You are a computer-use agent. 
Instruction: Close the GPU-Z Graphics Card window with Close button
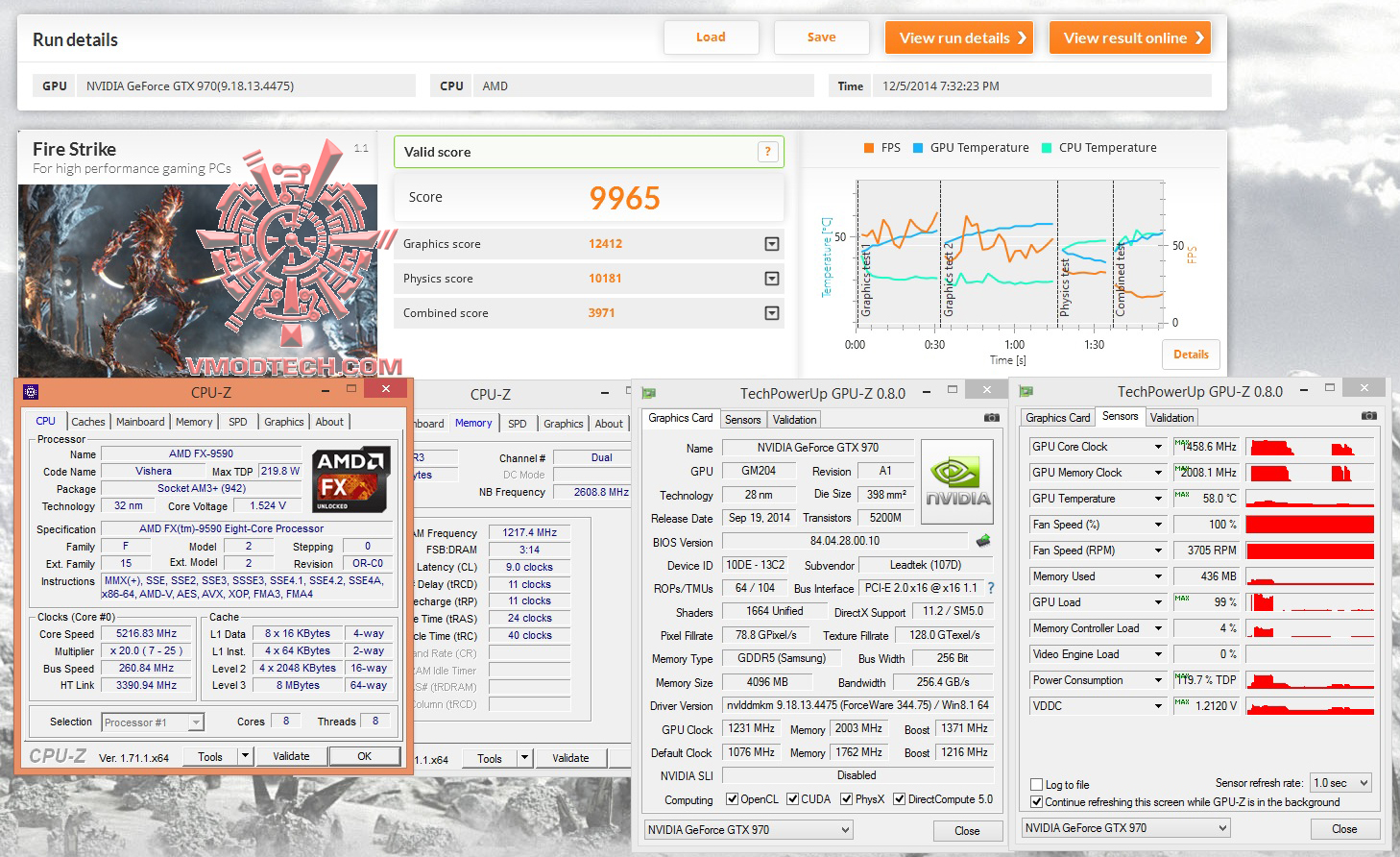pos(967,831)
